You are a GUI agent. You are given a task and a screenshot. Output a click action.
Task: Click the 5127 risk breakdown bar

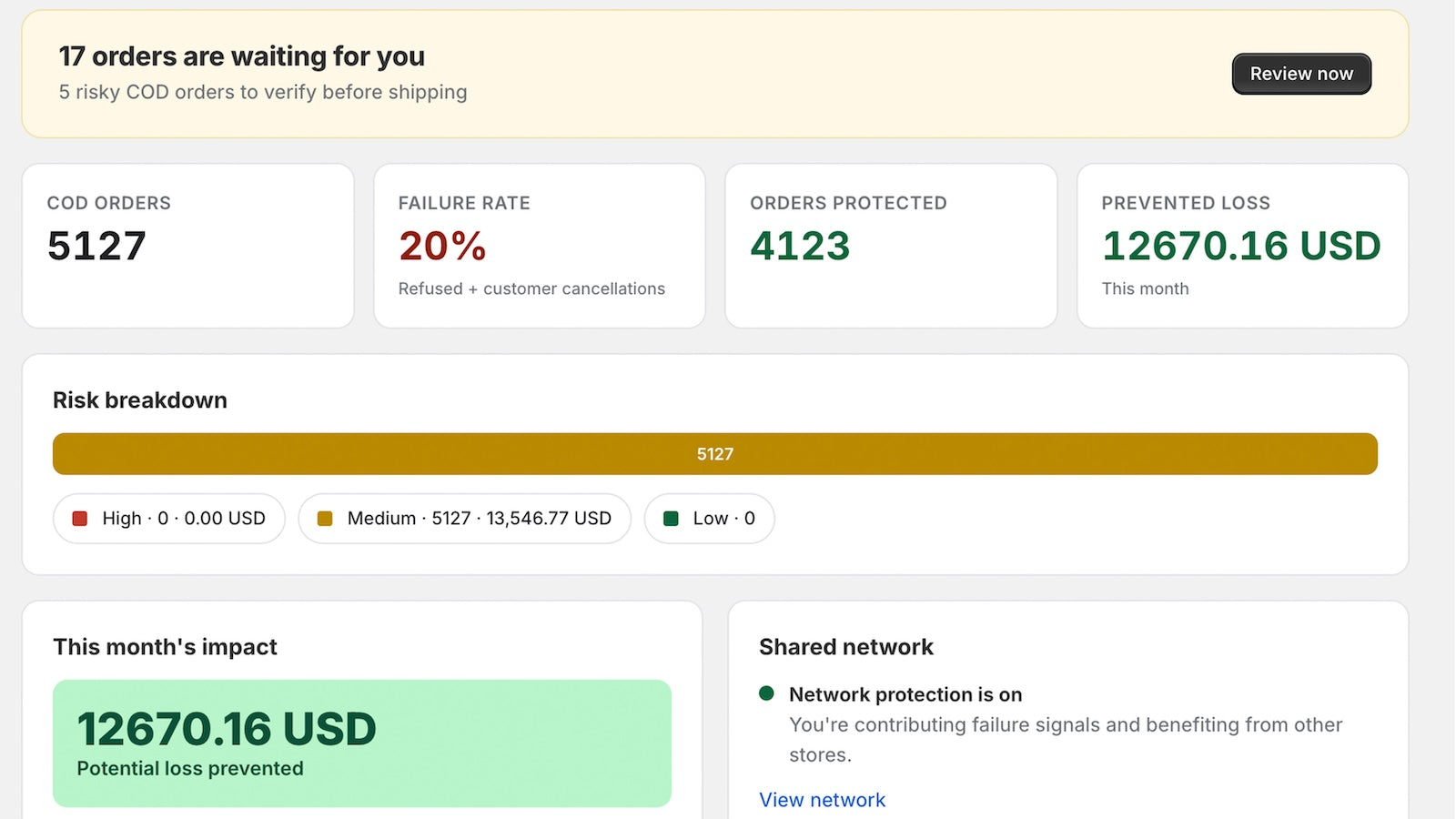point(715,454)
